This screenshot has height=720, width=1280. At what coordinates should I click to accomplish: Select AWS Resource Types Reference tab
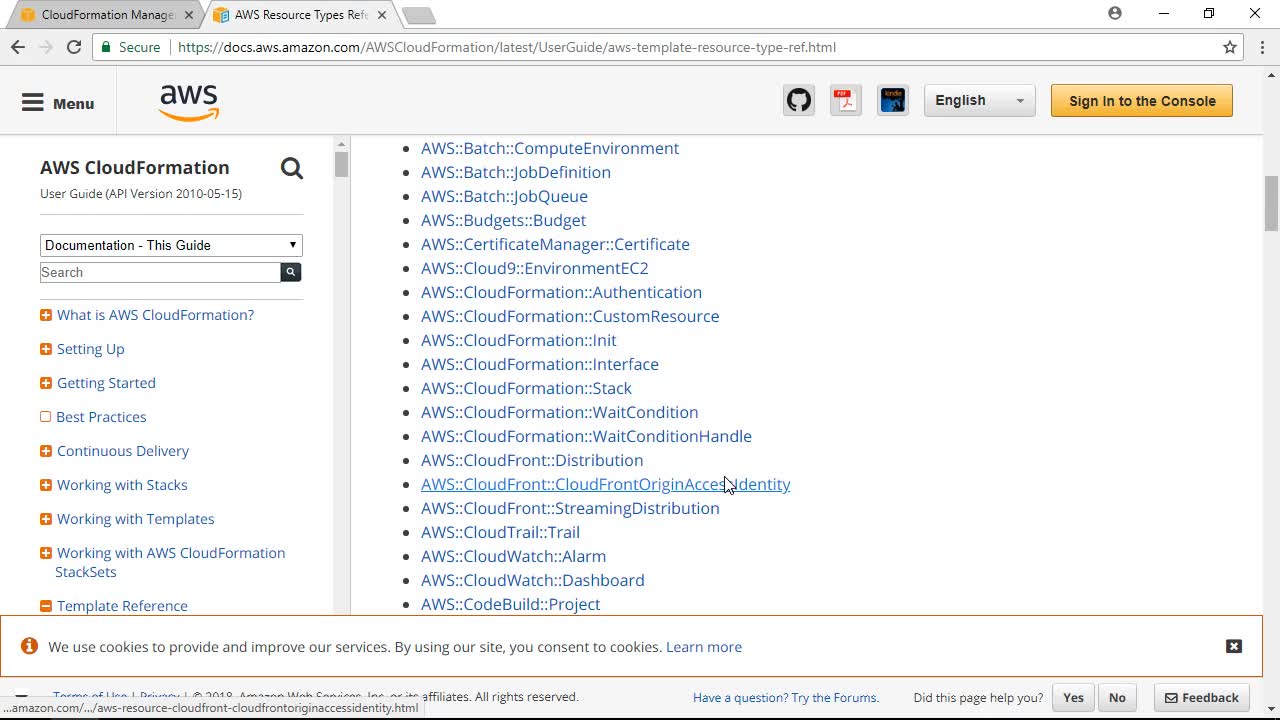point(300,15)
